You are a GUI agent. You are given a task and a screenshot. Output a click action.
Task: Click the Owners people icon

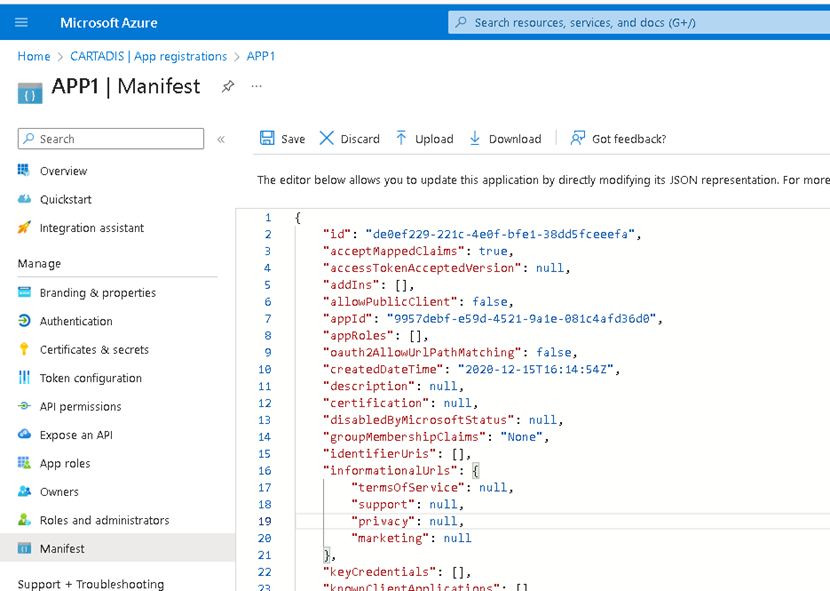[24, 491]
